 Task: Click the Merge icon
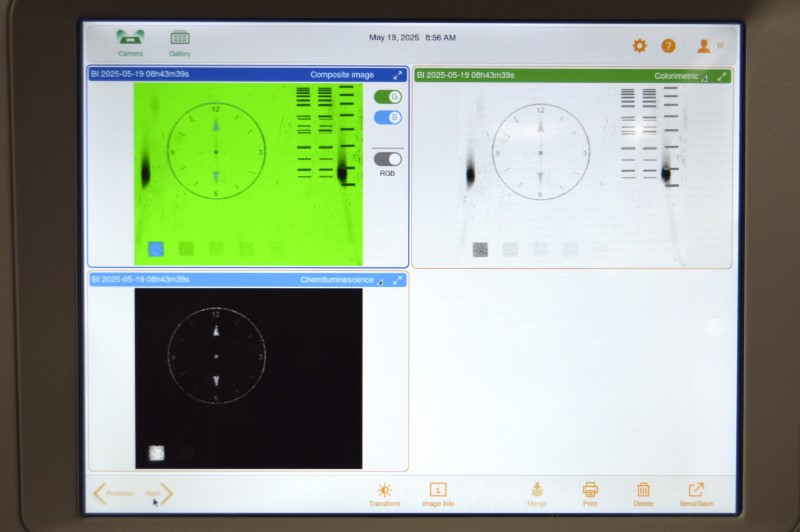[x=537, y=495]
